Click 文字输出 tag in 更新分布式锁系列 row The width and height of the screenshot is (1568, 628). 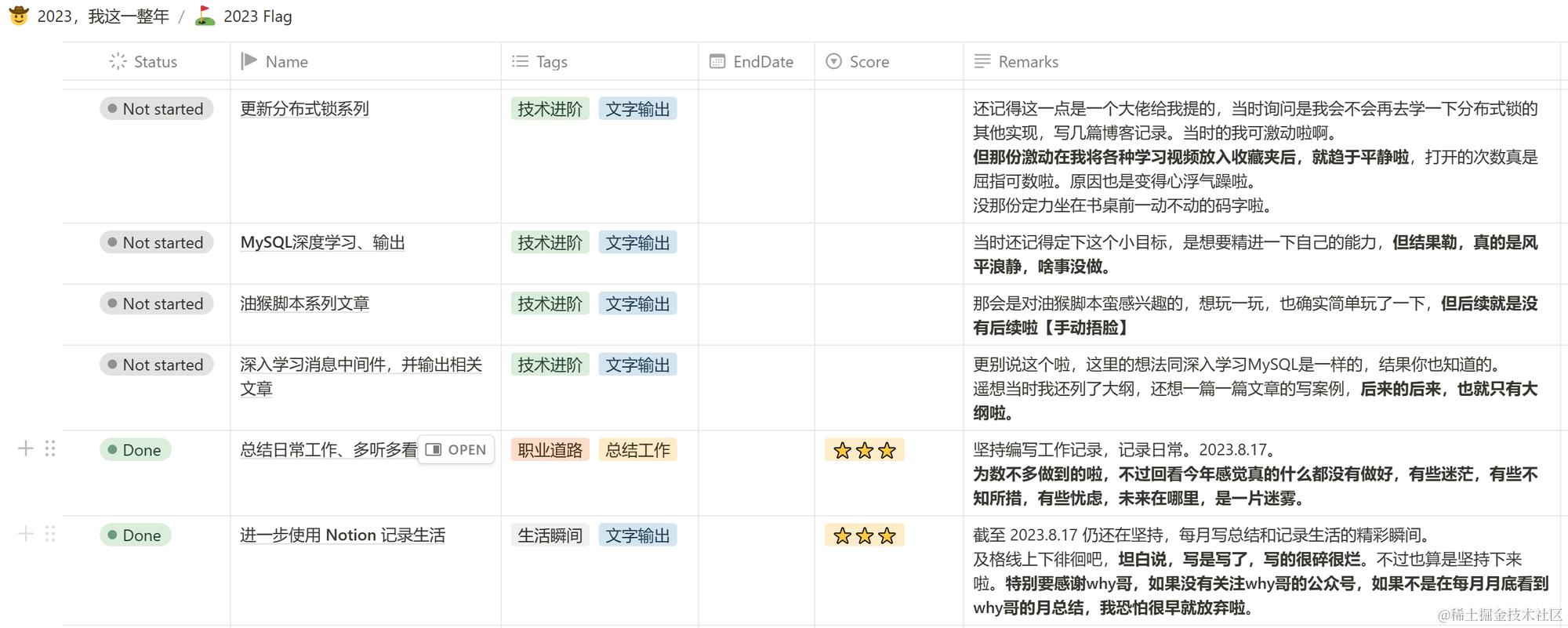[x=637, y=109]
